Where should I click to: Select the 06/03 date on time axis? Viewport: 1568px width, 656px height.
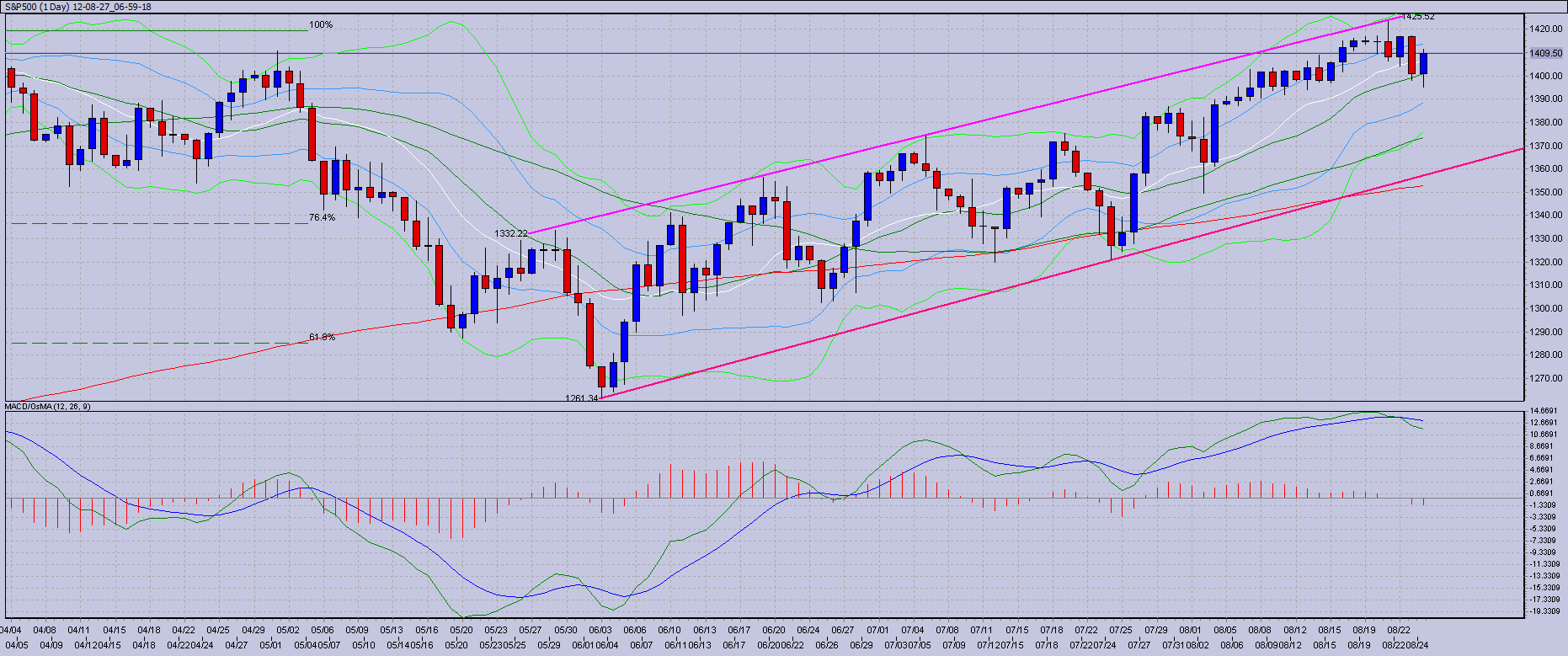[x=600, y=630]
